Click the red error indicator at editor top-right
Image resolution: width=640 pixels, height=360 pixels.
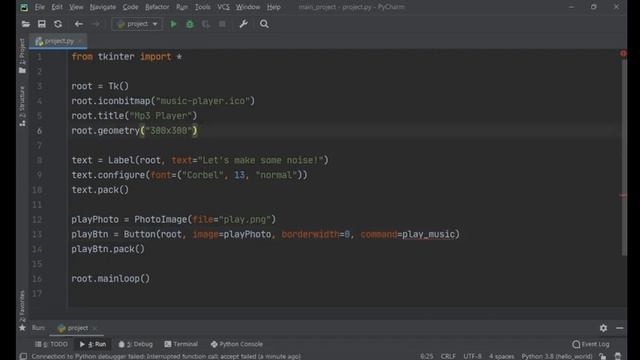click(623, 53)
